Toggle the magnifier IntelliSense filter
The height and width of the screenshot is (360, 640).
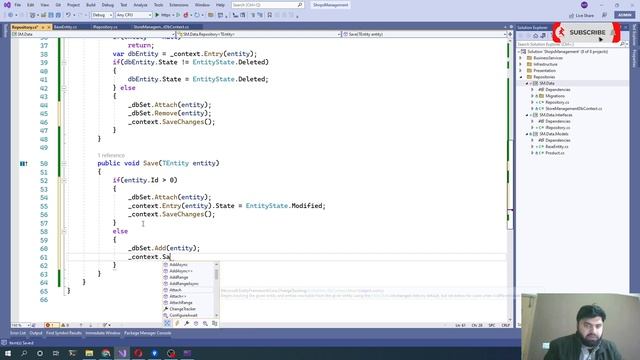(x=205, y=323)
